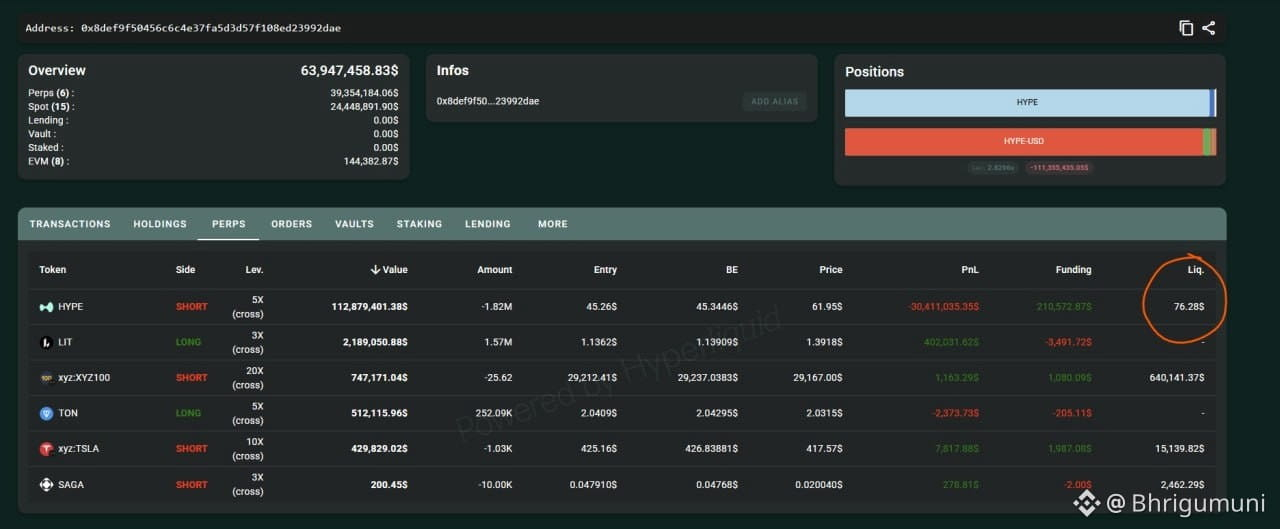The width and height of the screenshot is (1280, 529).
Task: Click xyz:TSLA liquidation 15,139.82$
Action: click(1180, 449)
